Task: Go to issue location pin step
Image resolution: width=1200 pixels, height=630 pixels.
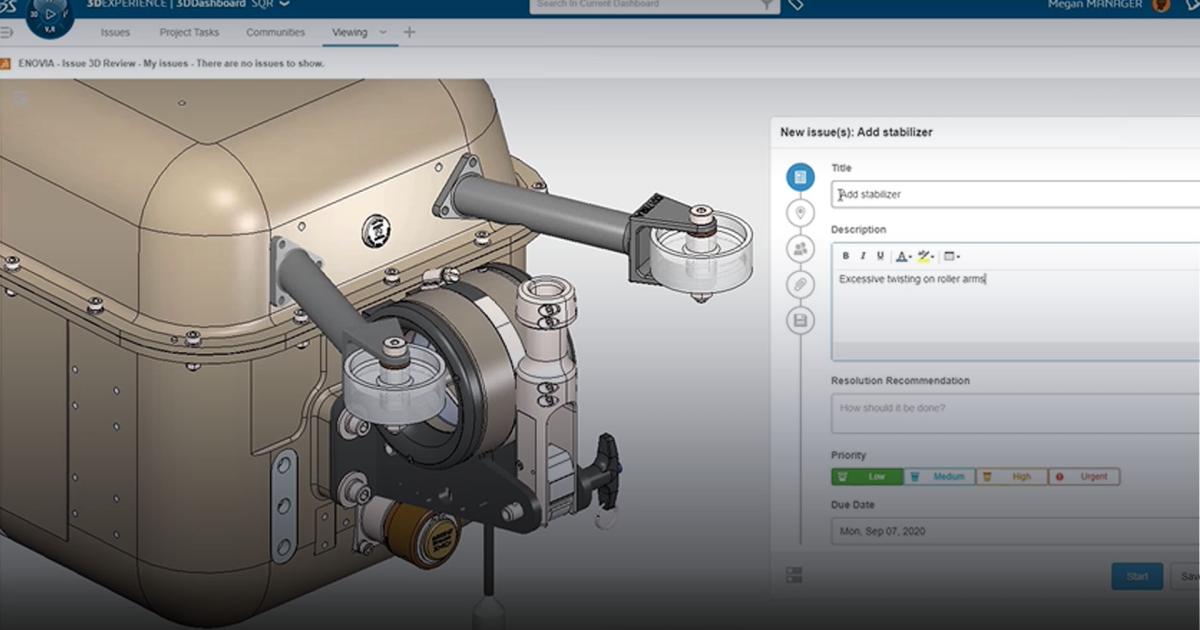Action: point(800,212)
